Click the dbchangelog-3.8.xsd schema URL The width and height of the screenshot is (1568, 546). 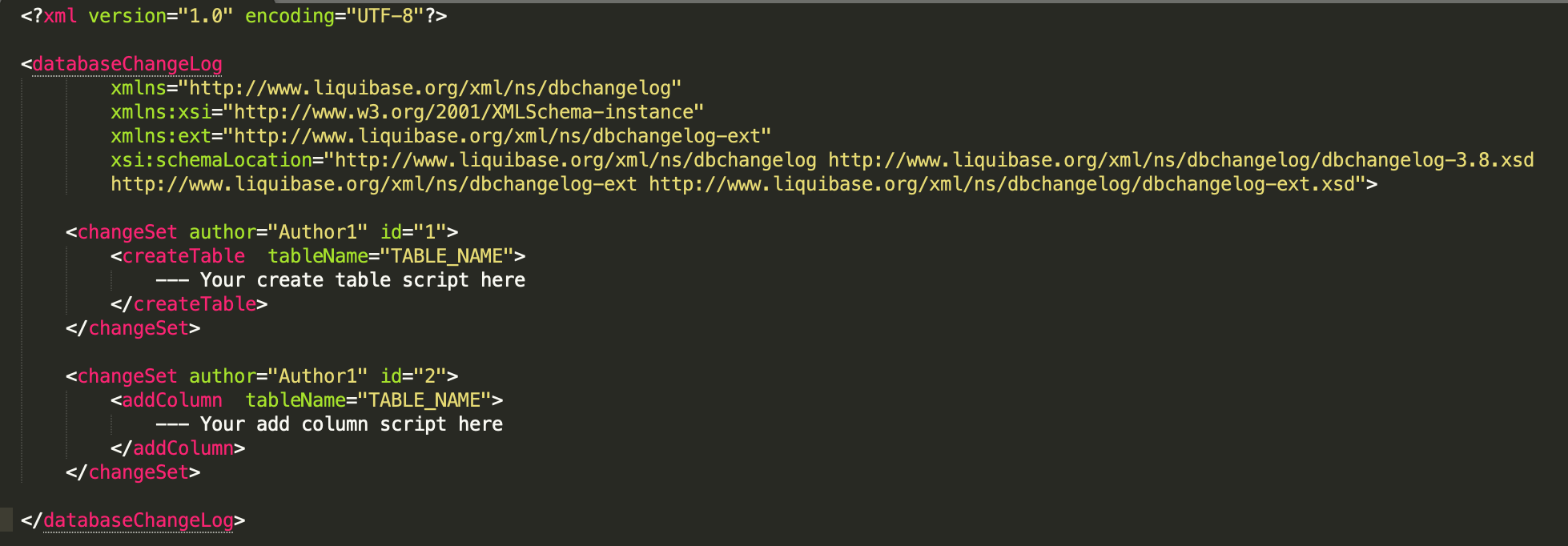tap(1181, 160)
